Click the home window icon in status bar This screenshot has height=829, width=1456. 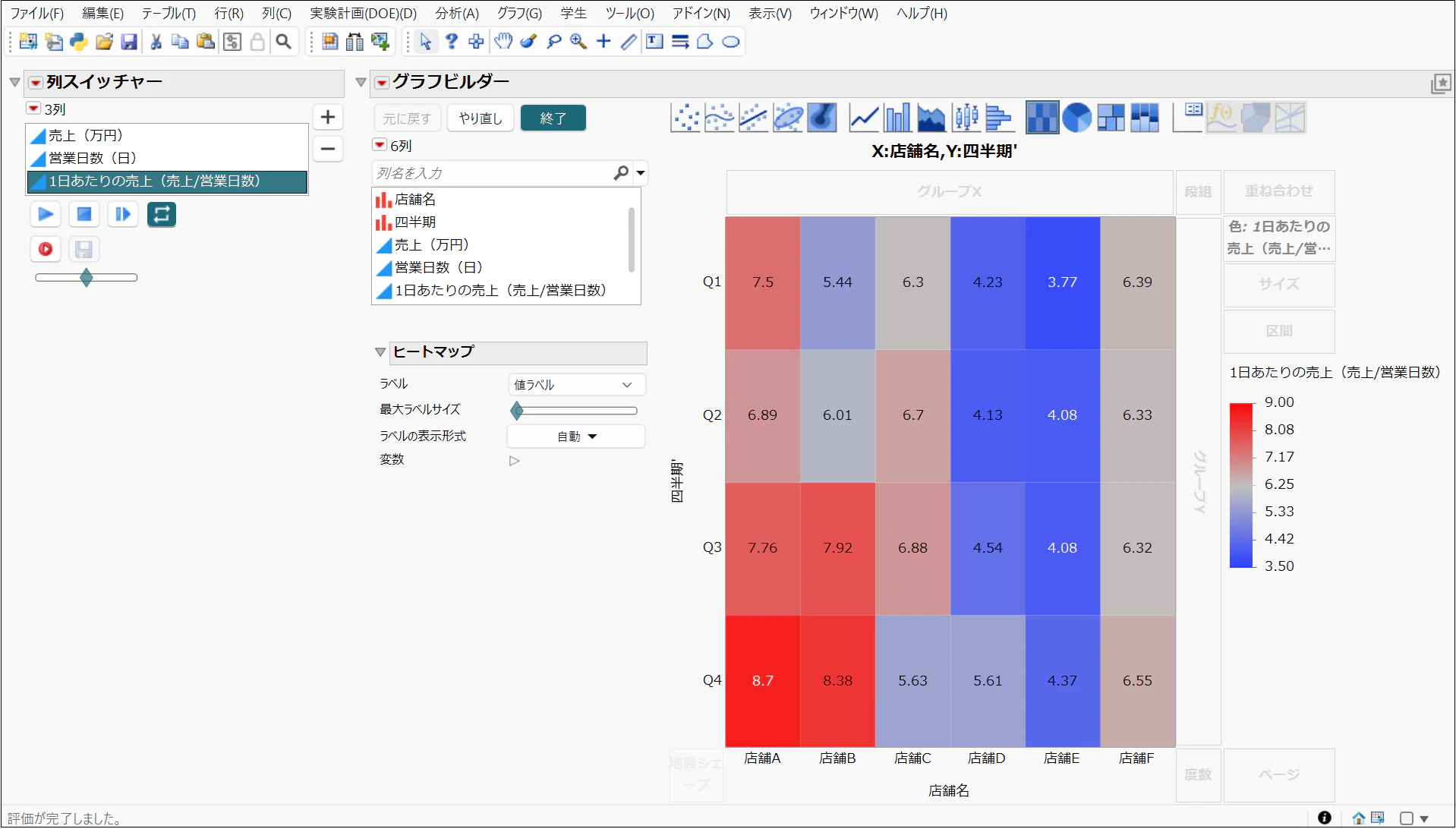pyautogui.click(x=1359, y=818)
